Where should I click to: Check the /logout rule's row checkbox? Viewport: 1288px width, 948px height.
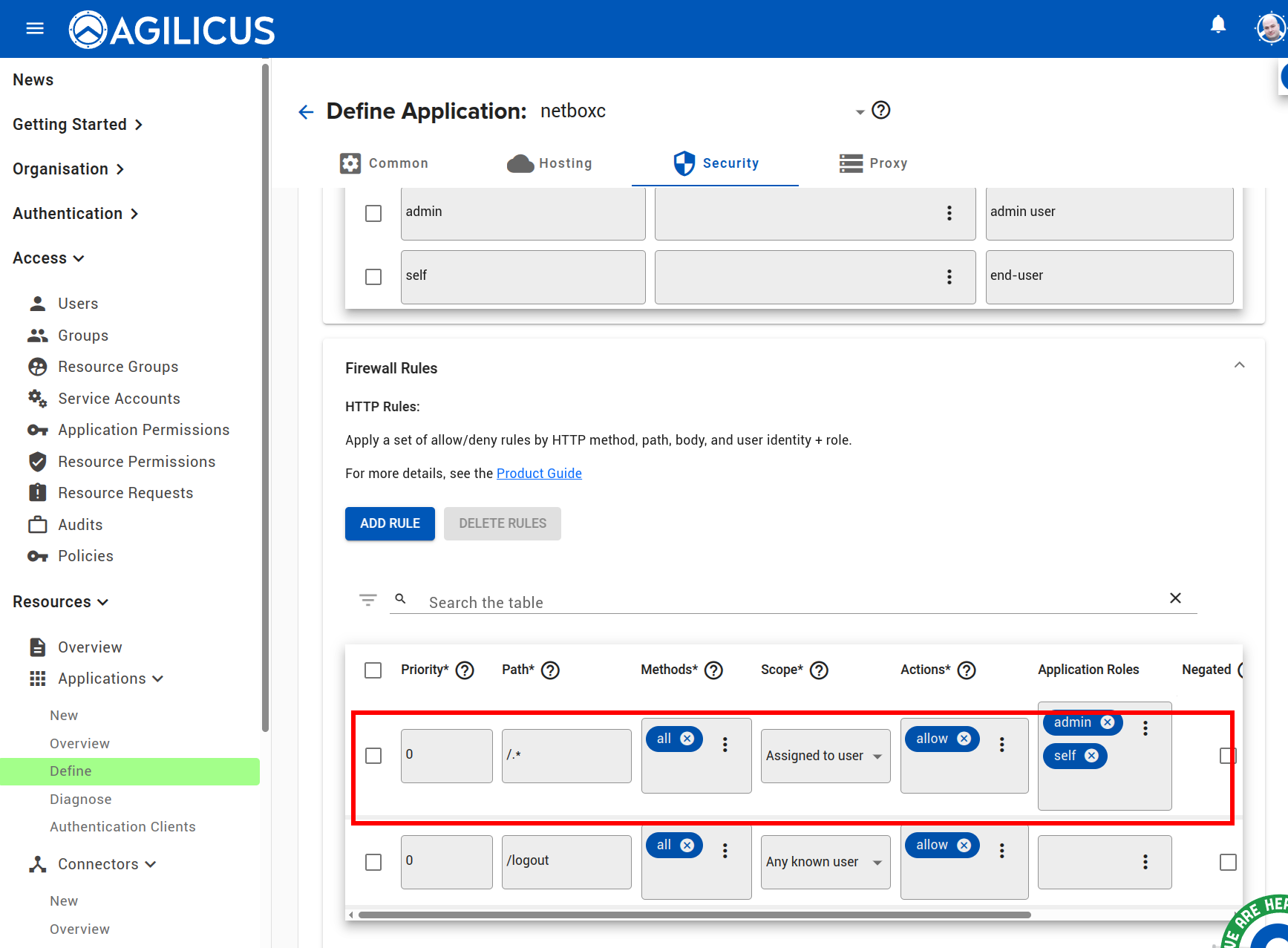coord(373,862)
